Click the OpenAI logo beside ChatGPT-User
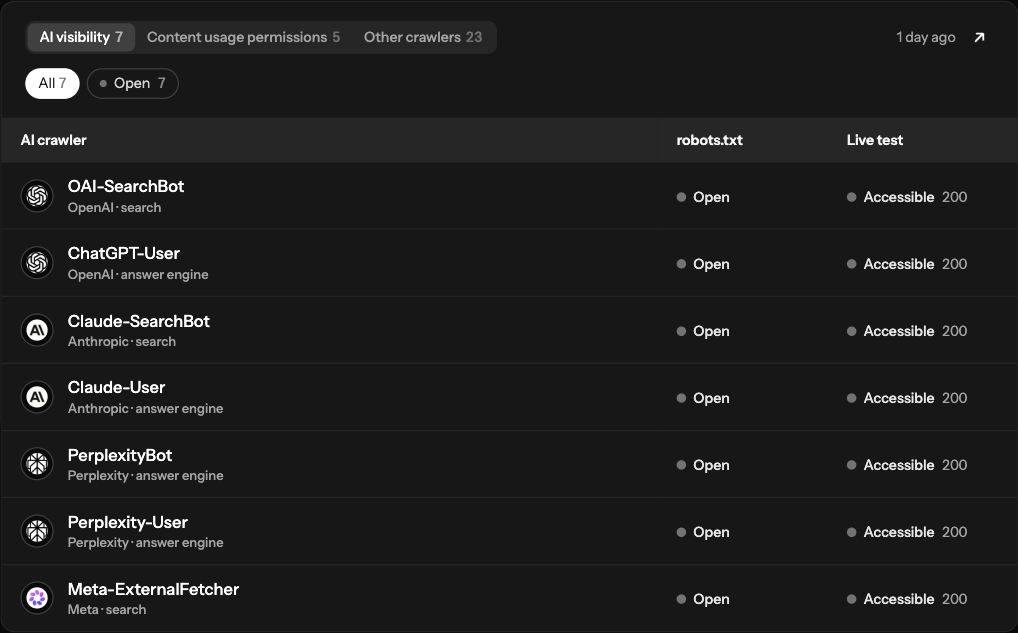The width and height of the screenshot is (1018, 633). click(37, 262)
